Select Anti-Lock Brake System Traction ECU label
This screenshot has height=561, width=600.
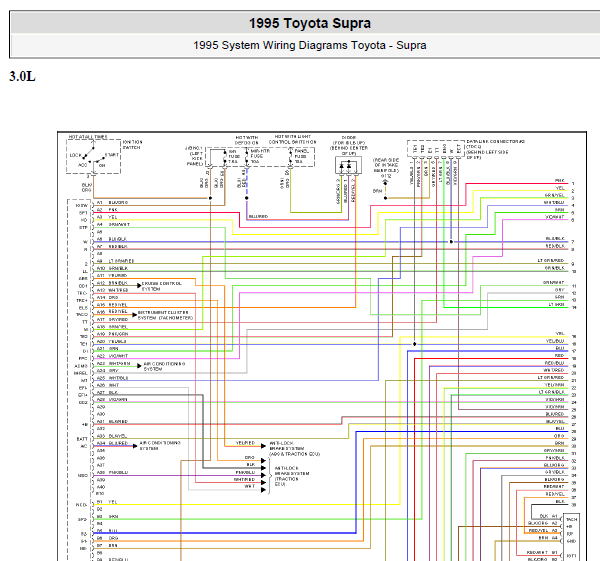coord(292,476)
